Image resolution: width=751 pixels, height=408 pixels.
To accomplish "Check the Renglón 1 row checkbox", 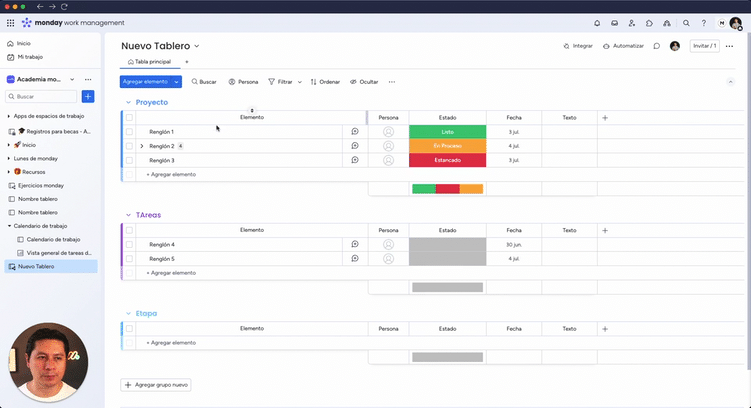I will point(129,132).
